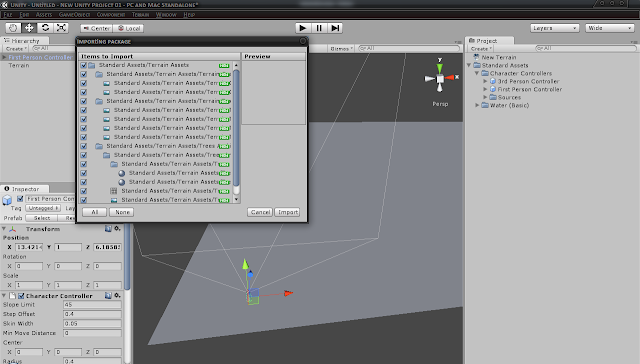Switch to the Inspector tab
Image resolution: width=640 pixels, height=364 pixels.
[x=24, y=189]
